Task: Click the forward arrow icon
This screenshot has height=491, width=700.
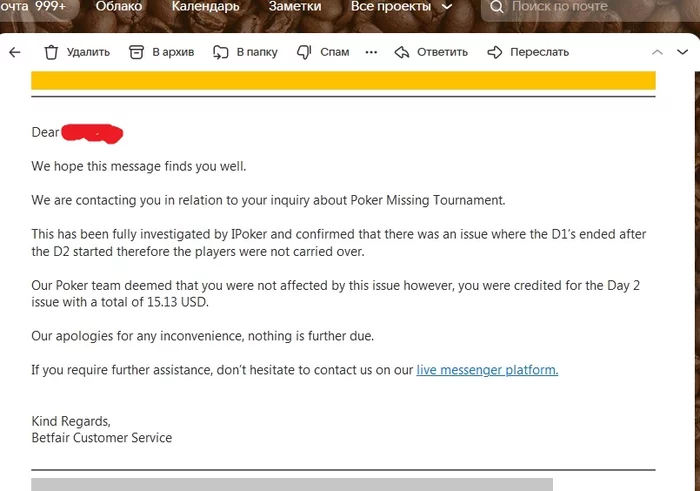Action: [494, 52]
